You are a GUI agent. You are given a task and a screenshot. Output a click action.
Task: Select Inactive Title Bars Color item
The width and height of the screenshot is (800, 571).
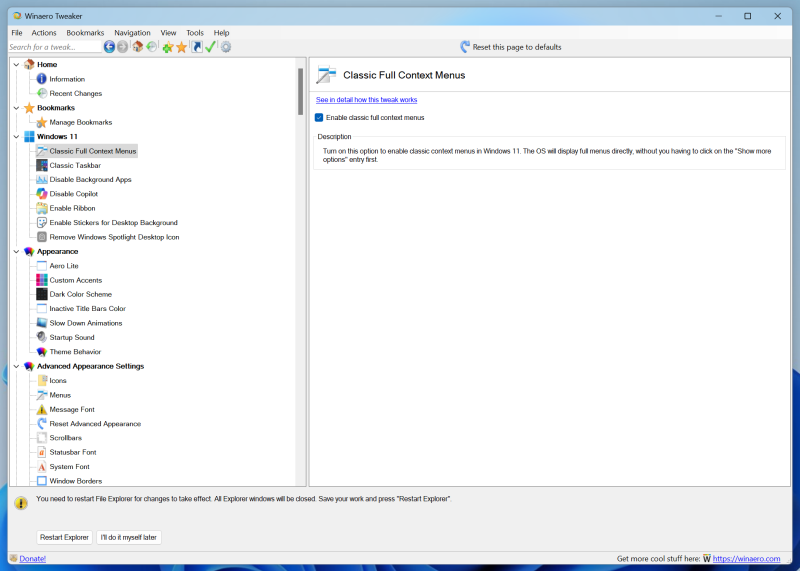click(87, 309)
